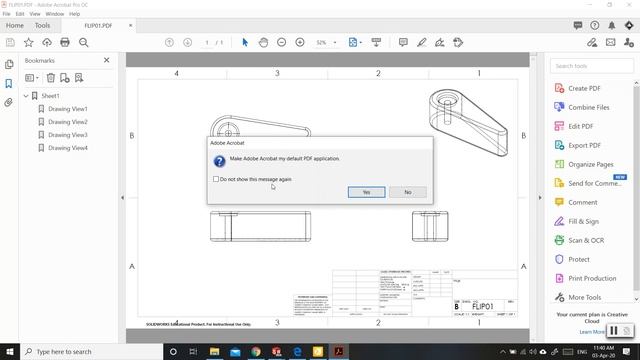The height and width of the screenshot is (360, 640).
Task: Switch to the Tools tab
Action: pos(42,25)
